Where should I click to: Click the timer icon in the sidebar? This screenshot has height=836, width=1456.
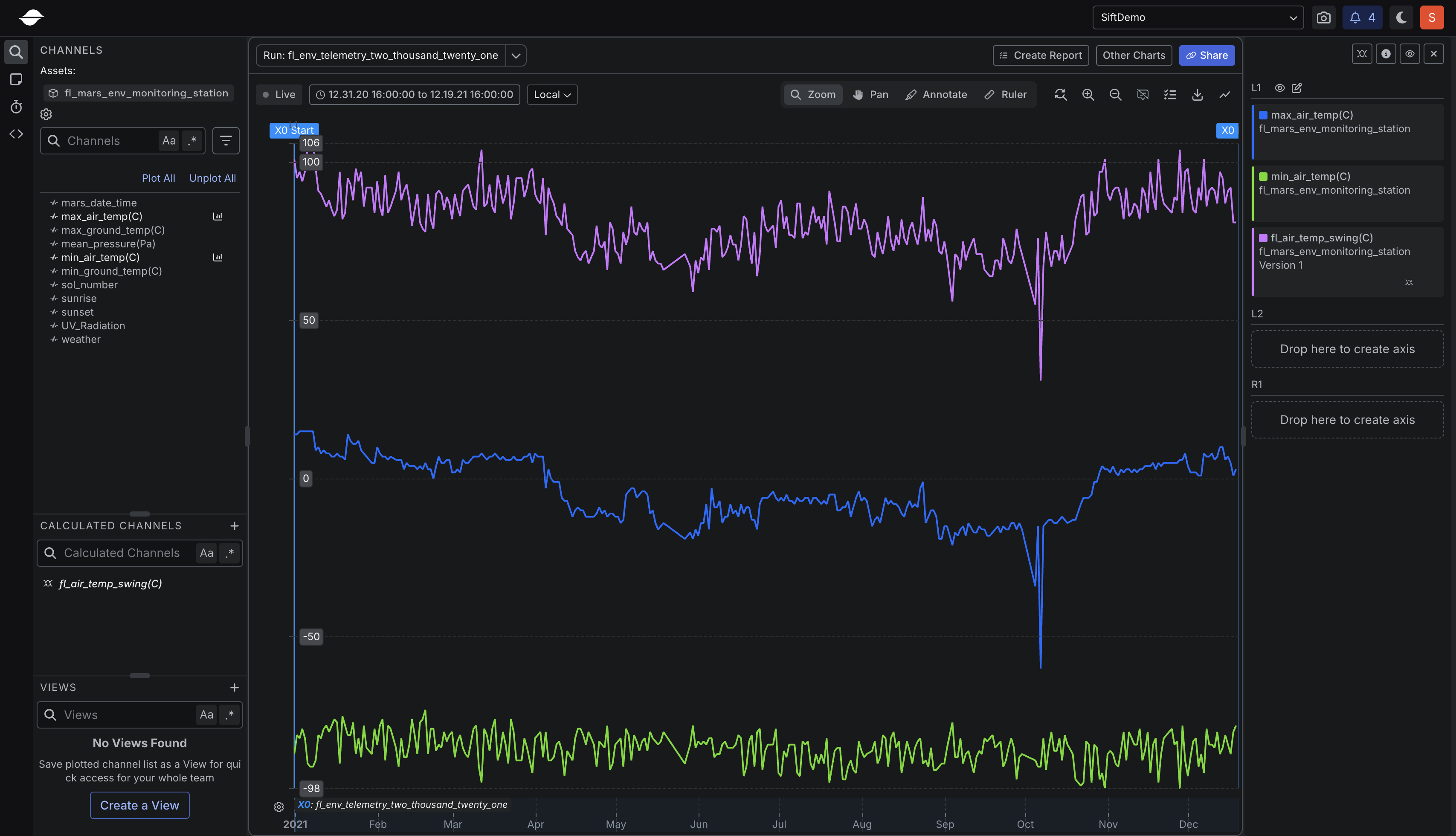(16, 107)
